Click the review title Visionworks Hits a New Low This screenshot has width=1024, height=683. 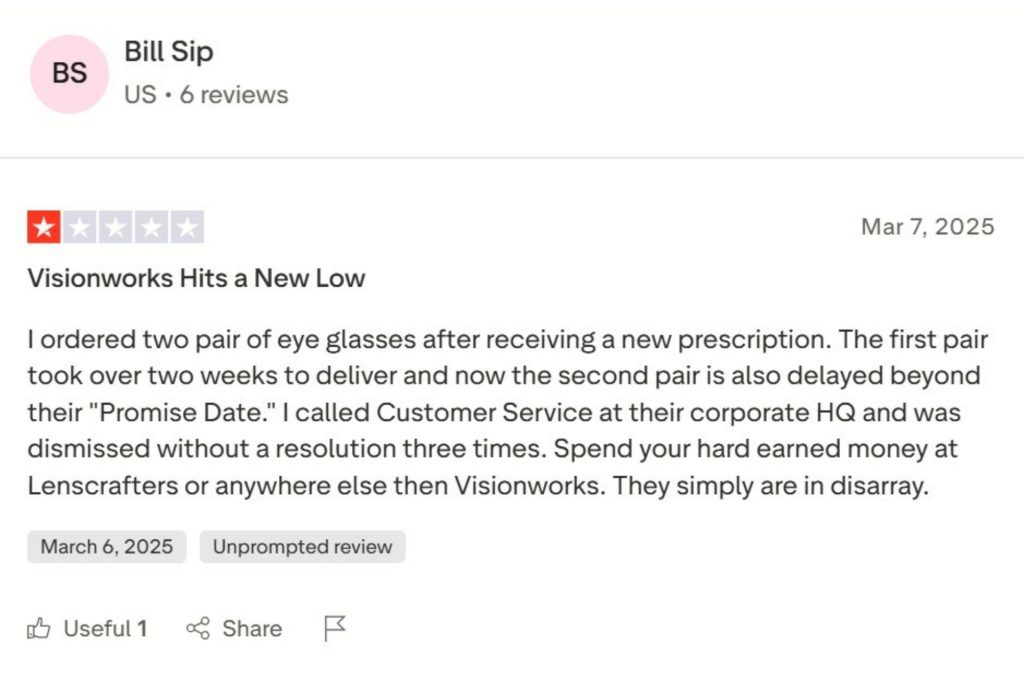pos(195,278)
